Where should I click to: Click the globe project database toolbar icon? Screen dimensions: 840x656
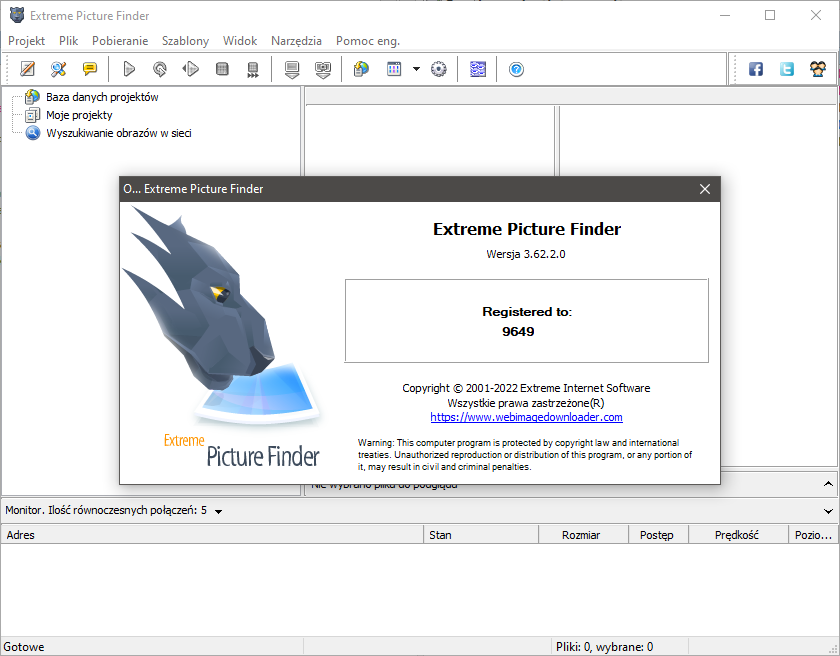(x=362, y=69)
